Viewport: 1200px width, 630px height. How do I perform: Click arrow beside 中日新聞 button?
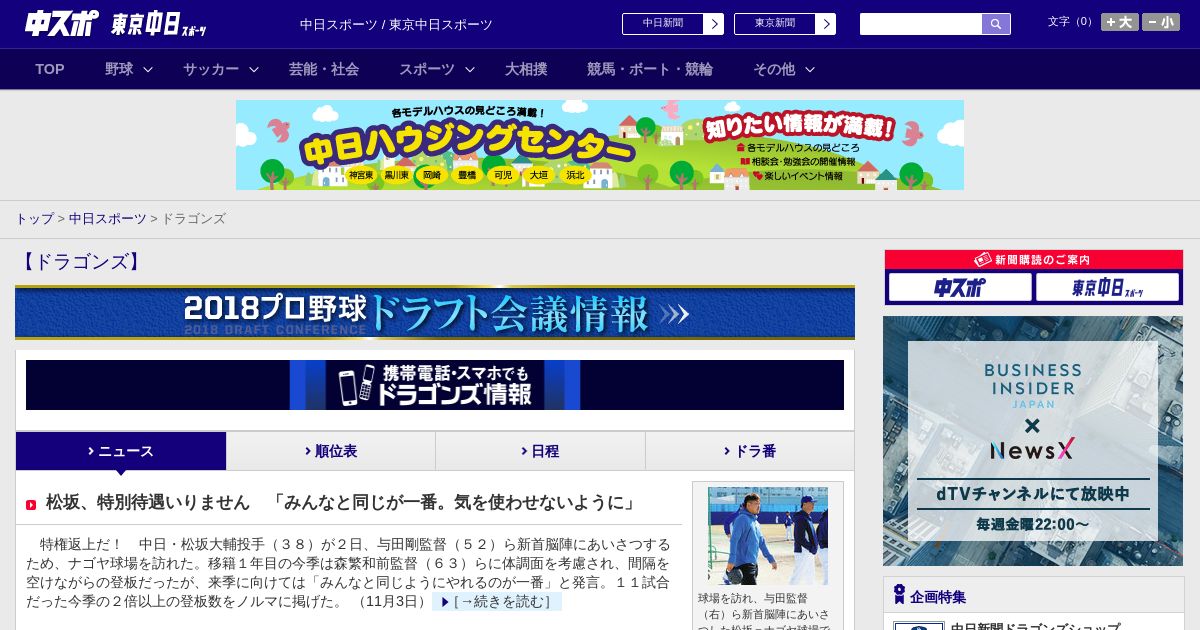tap(714, 24)
